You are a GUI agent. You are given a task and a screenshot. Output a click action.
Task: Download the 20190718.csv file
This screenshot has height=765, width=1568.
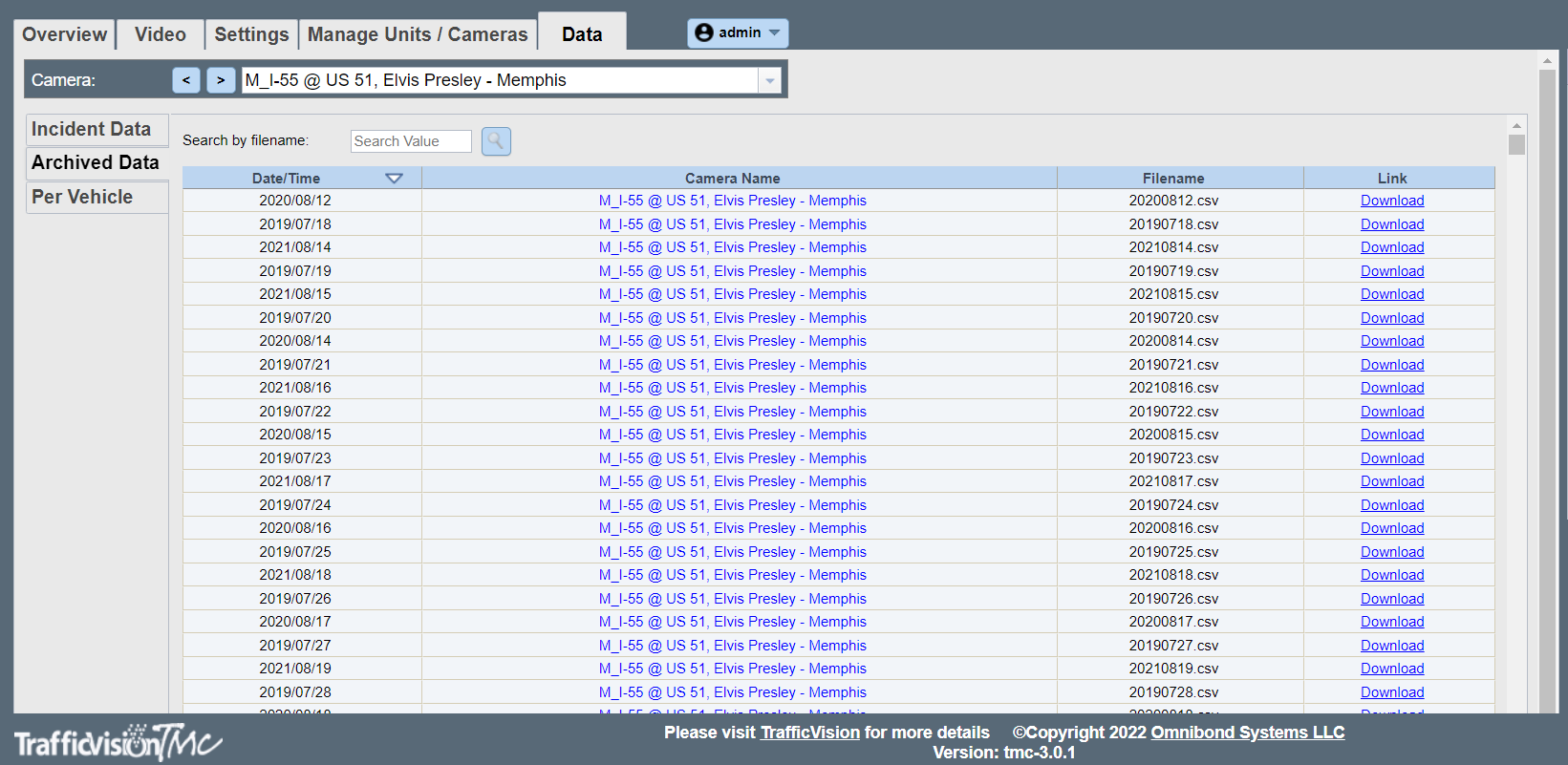pyautogui.click(x=1392, y=224)
